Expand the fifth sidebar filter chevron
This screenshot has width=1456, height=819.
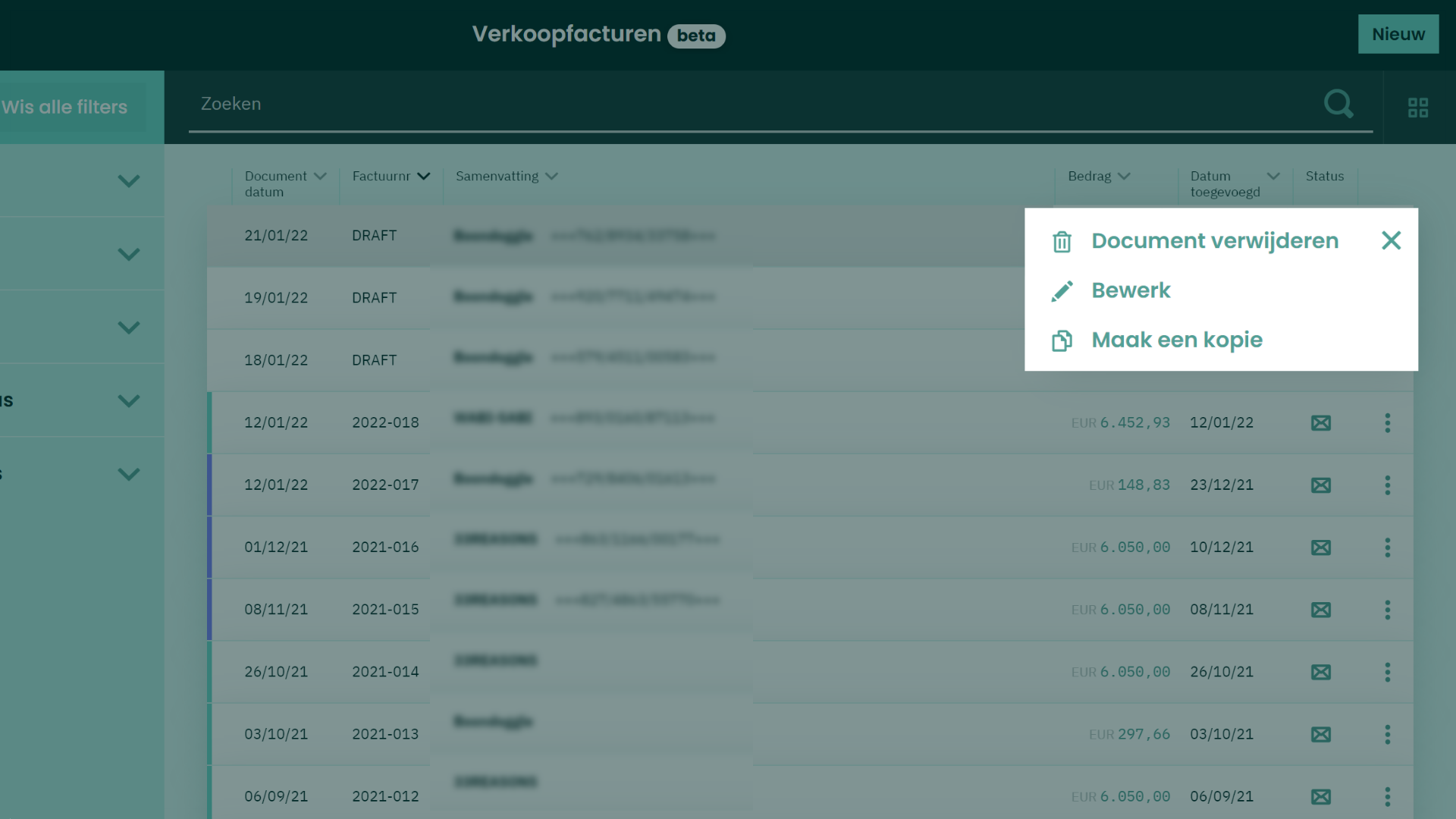coord(129,474)
